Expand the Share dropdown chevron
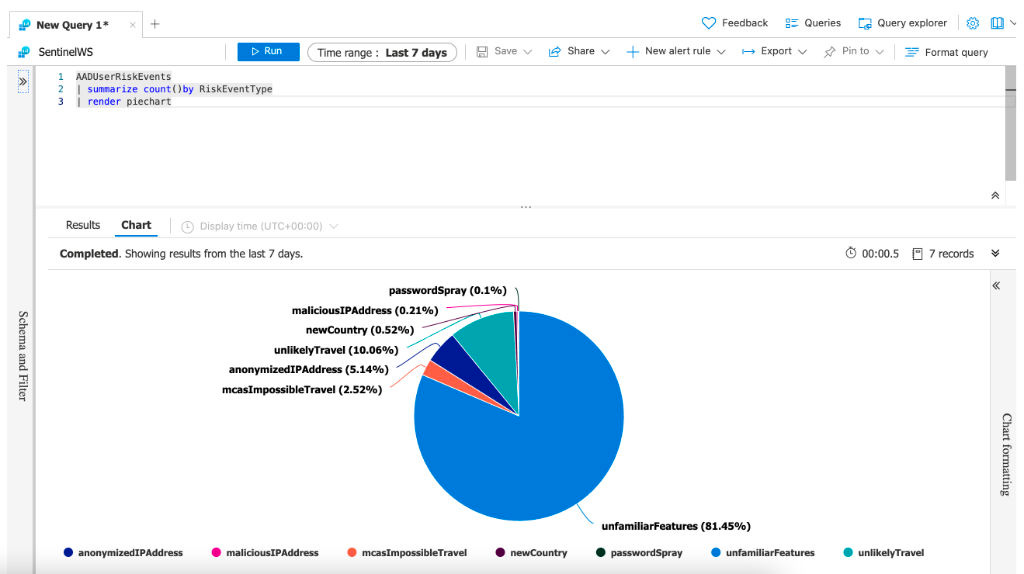Viewport: 1024px width, 574px height. pos(605,52)
